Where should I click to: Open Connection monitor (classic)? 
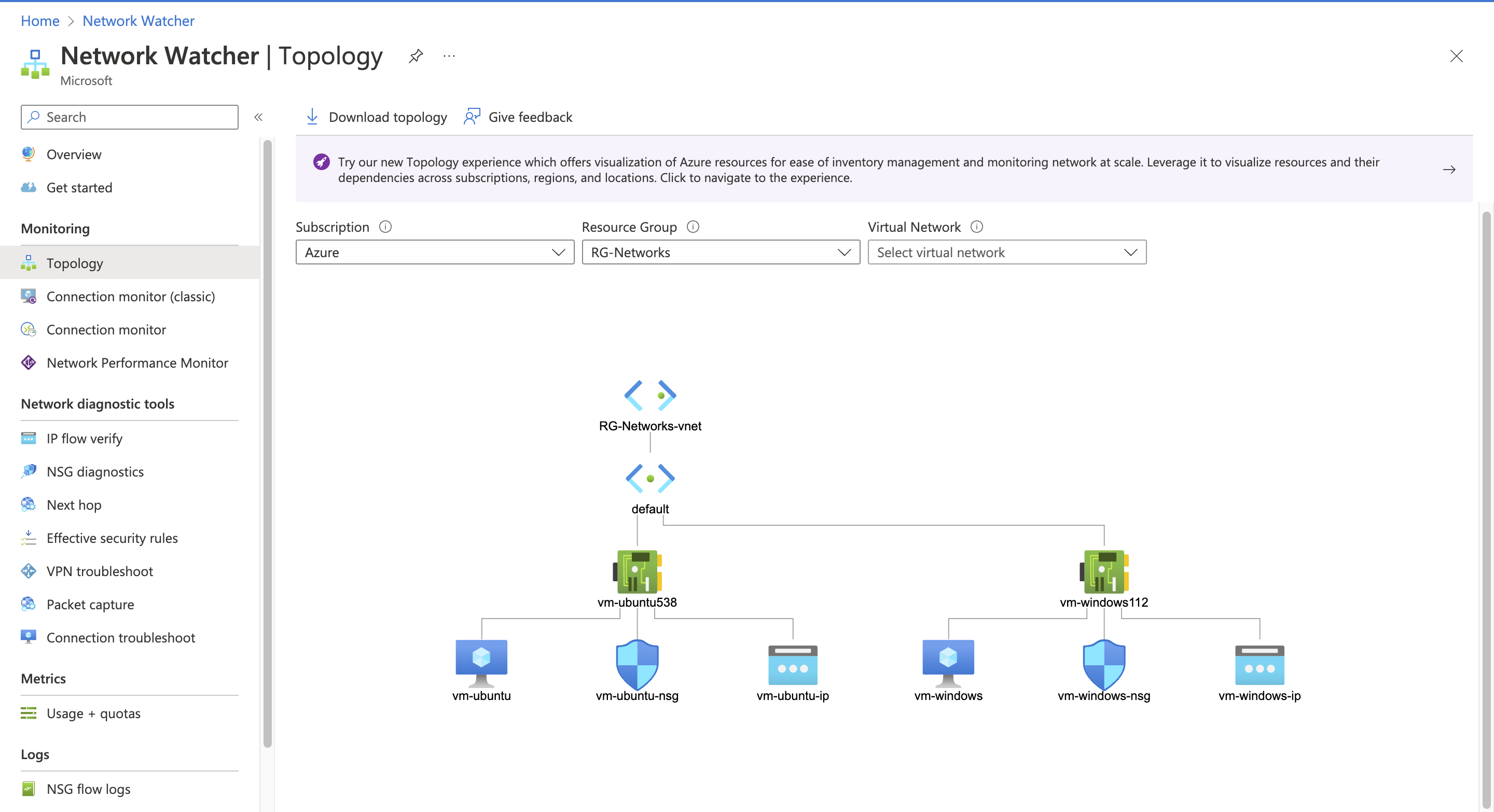tap(130, 296)
